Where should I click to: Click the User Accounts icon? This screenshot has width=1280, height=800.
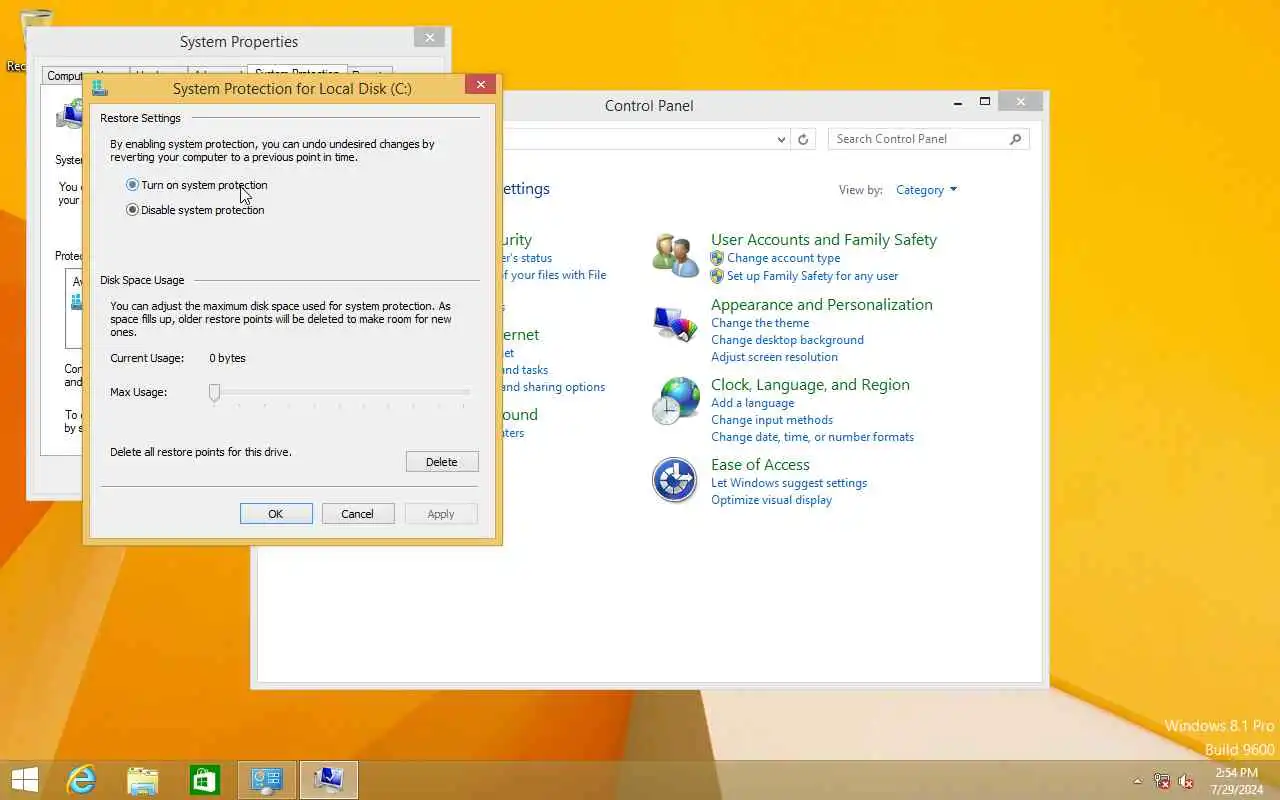[x=675, y=255]
